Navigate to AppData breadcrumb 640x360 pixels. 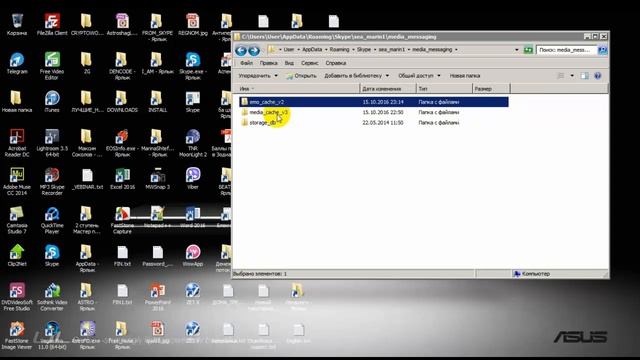312,50
